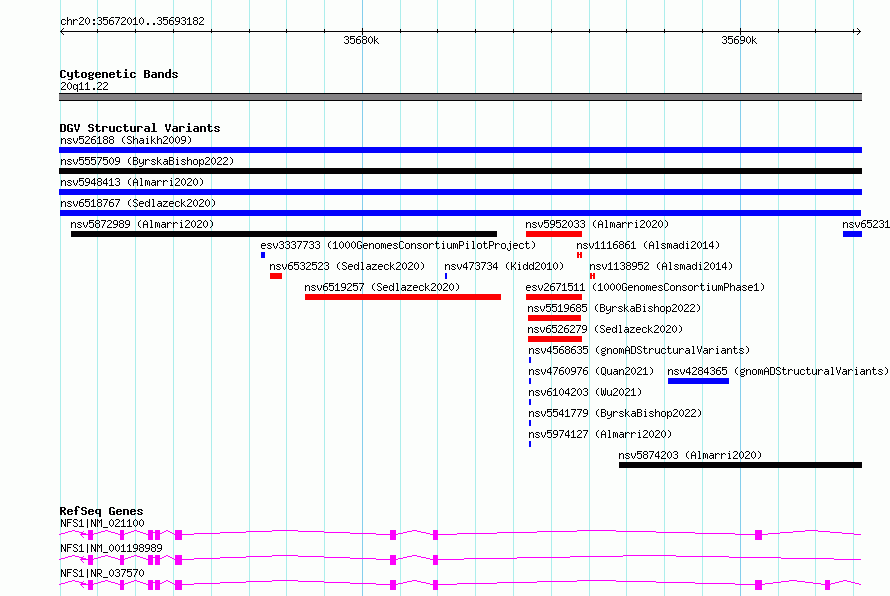Viewport: 890px width, 596px height.
Task: Click the NFS1|NR_037570 gene label
Action: tap(102, 573)
